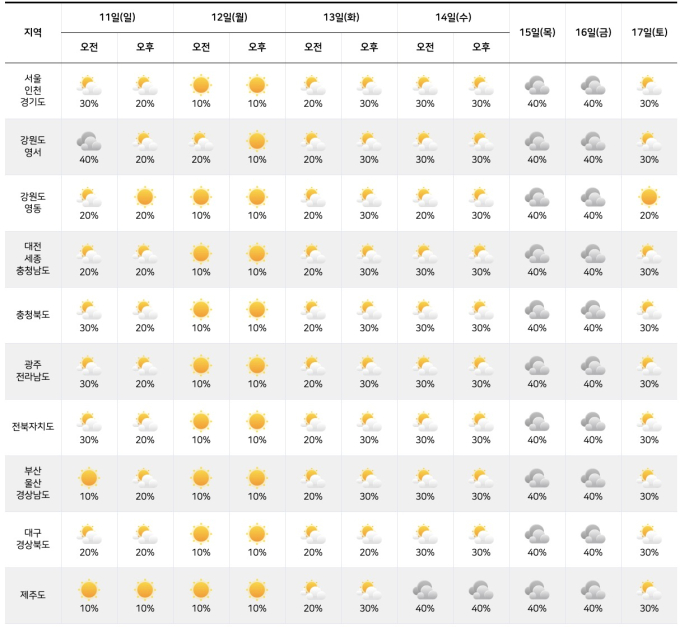Viewport: 680px width, 629px height.
Task: Click the 지역 column header
Action: 33,33
